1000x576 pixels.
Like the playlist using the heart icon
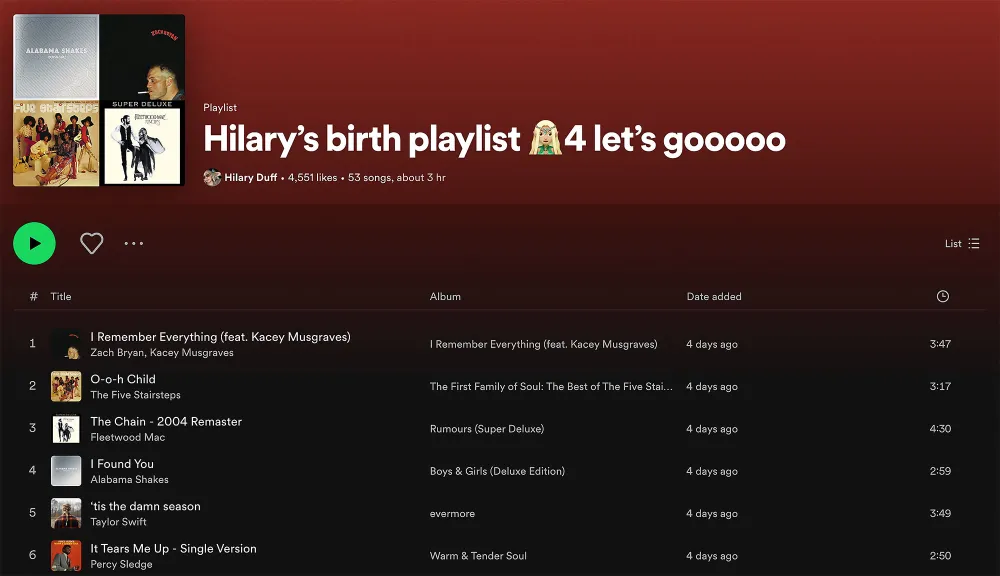91,243
